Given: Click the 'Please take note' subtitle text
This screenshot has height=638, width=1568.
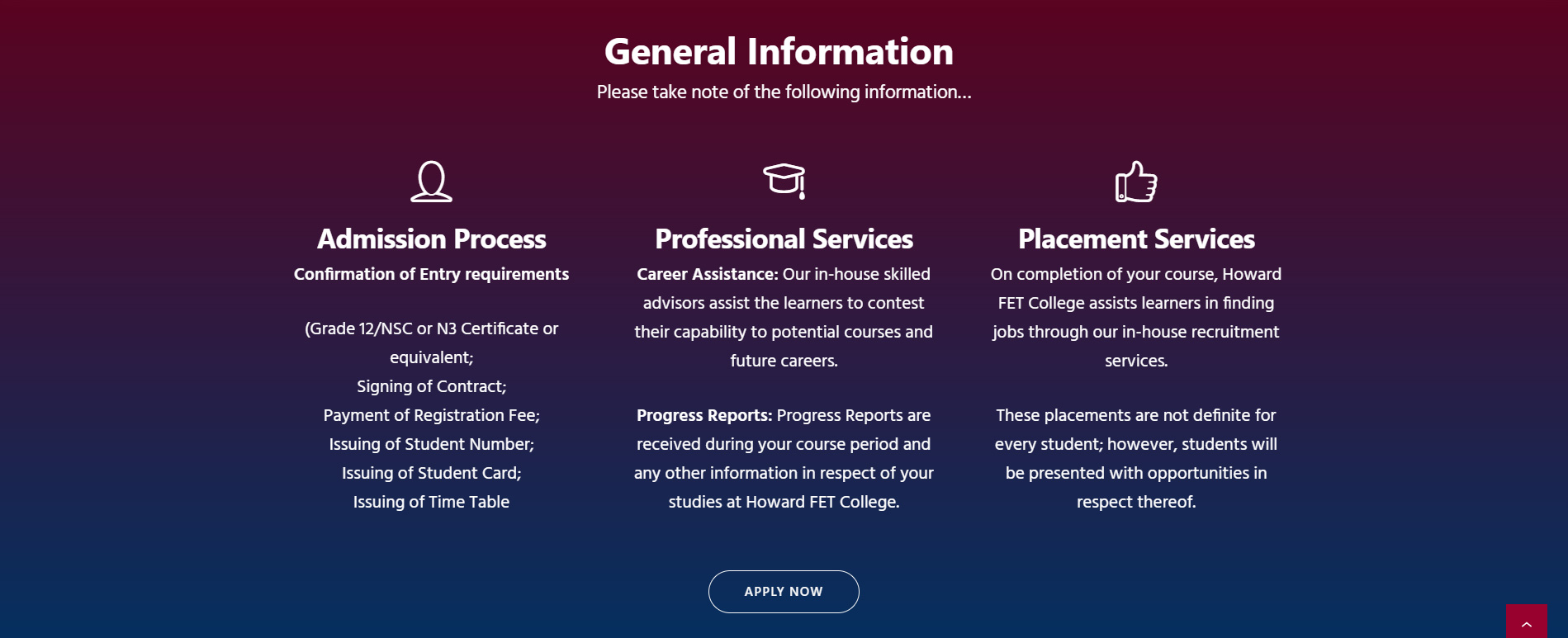Looking at the screenshot, I should (784, 92).
